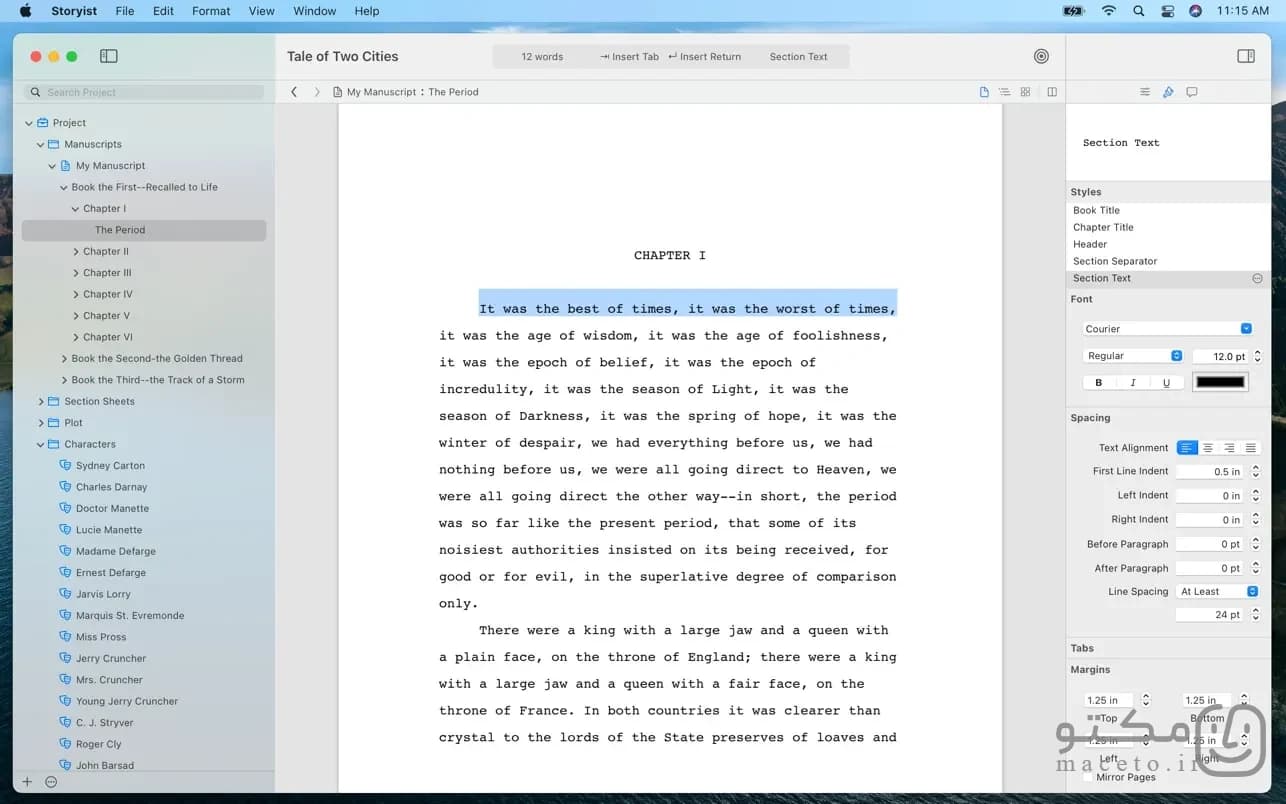Click the Insert Return toolbar button
This screenshot has height=804, width=1286.
(704, 57)
